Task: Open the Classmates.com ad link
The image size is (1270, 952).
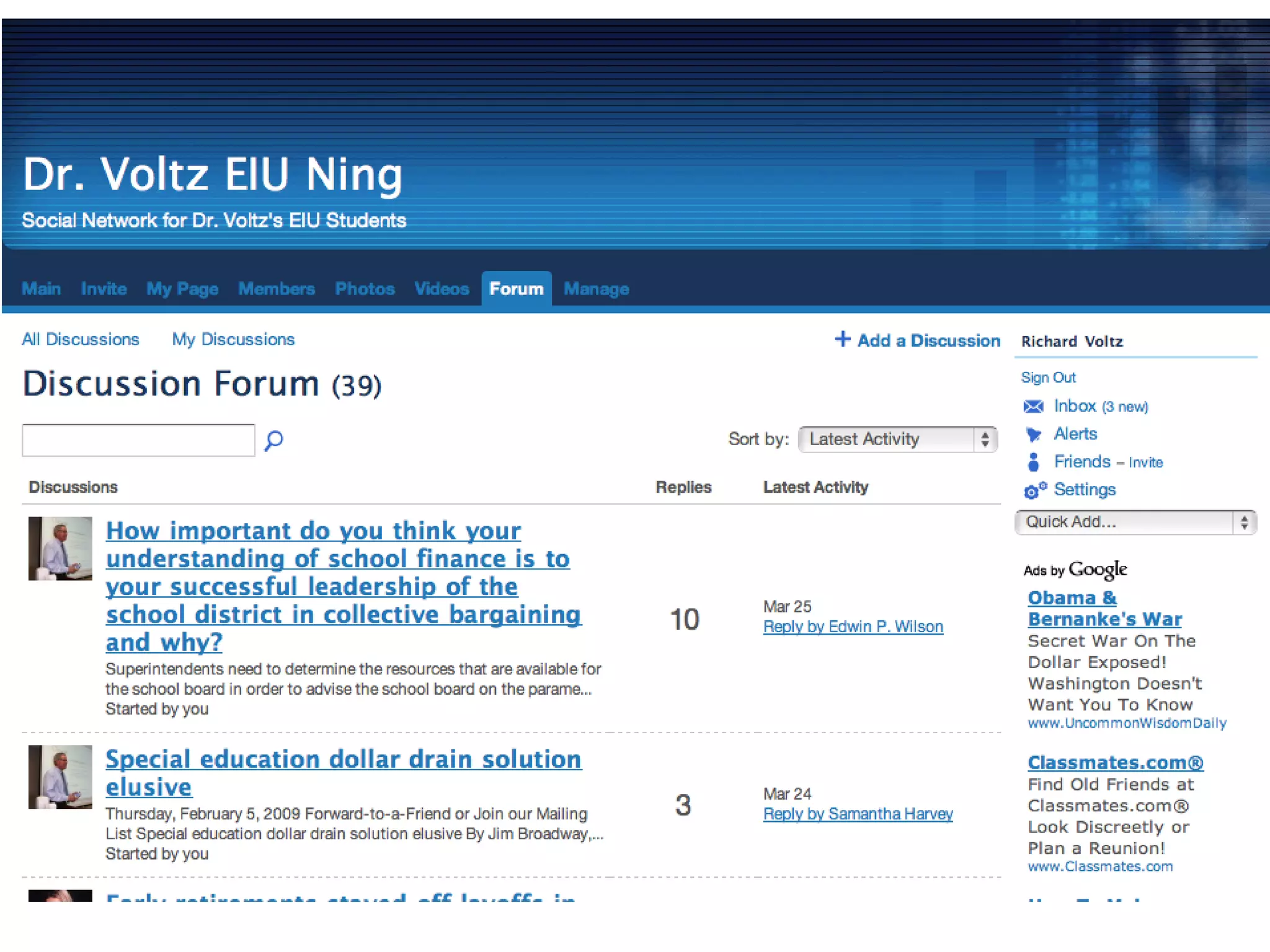Action: [x=1115, y=762]
